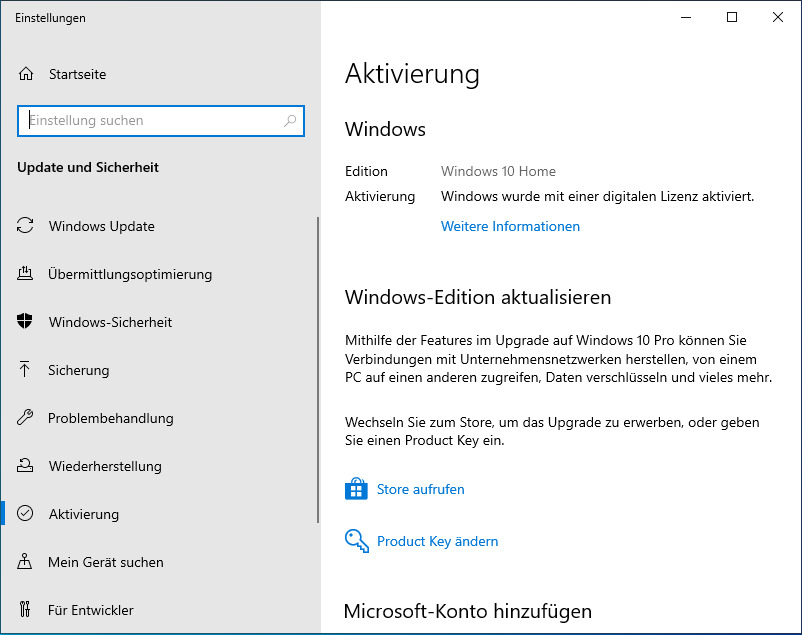Click the Problembehandlung wrench icon
Screen dimensions: 802x635
click(25, 418)
